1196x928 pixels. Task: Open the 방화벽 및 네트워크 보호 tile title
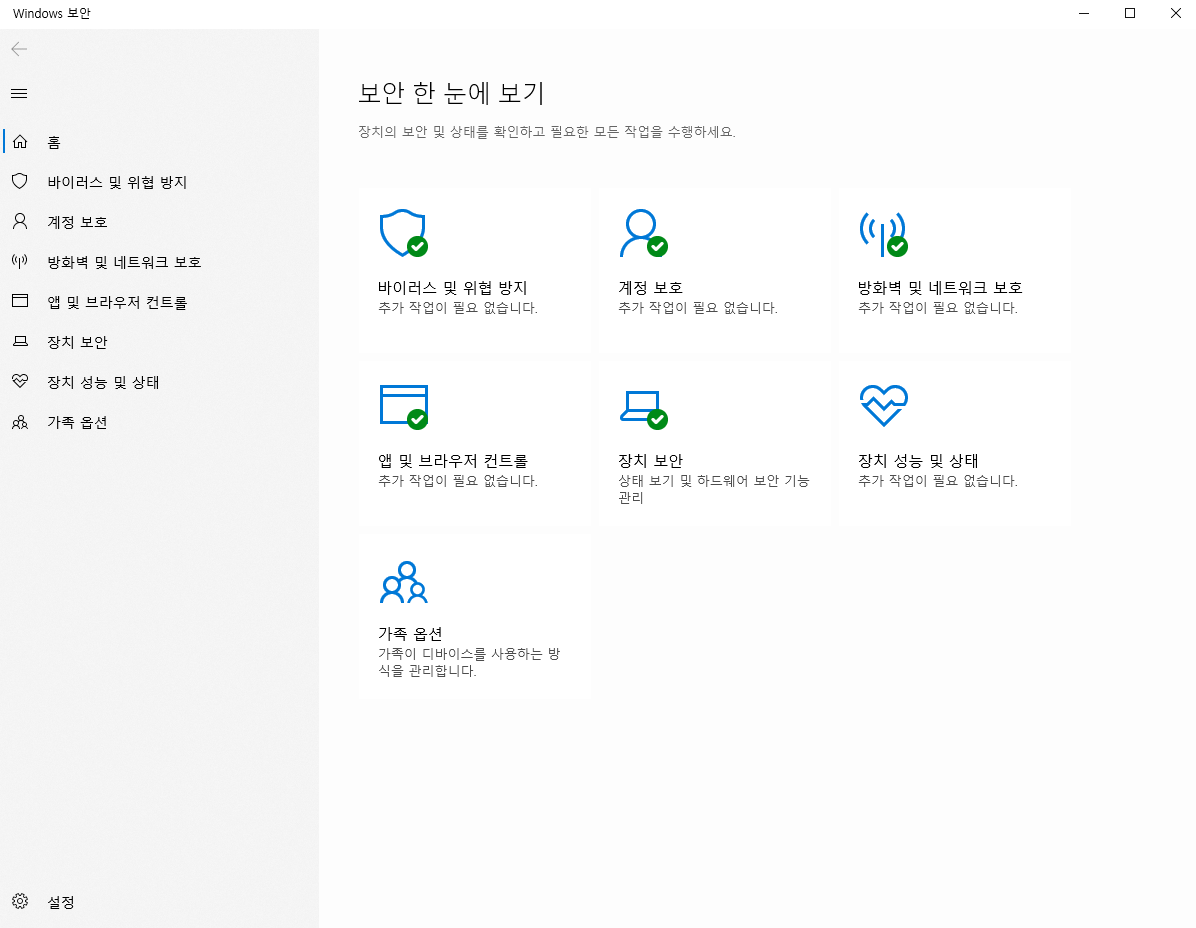click(940, 287)
